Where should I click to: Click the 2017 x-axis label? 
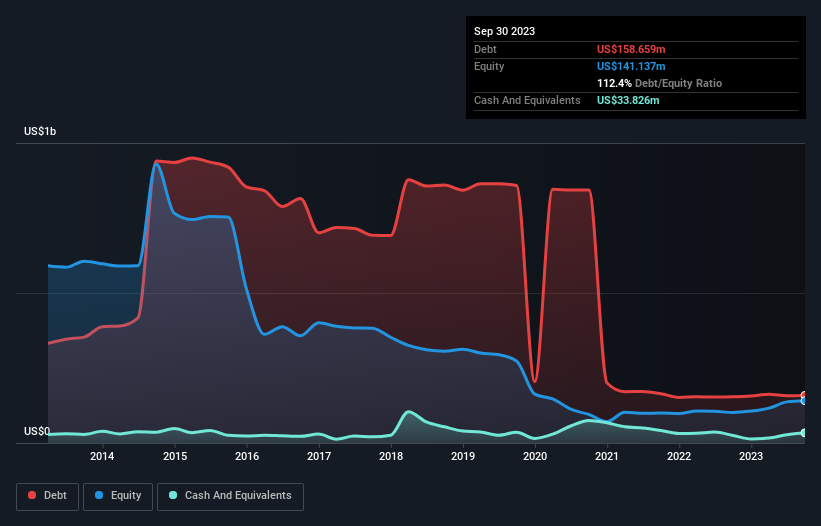point(319,456)
